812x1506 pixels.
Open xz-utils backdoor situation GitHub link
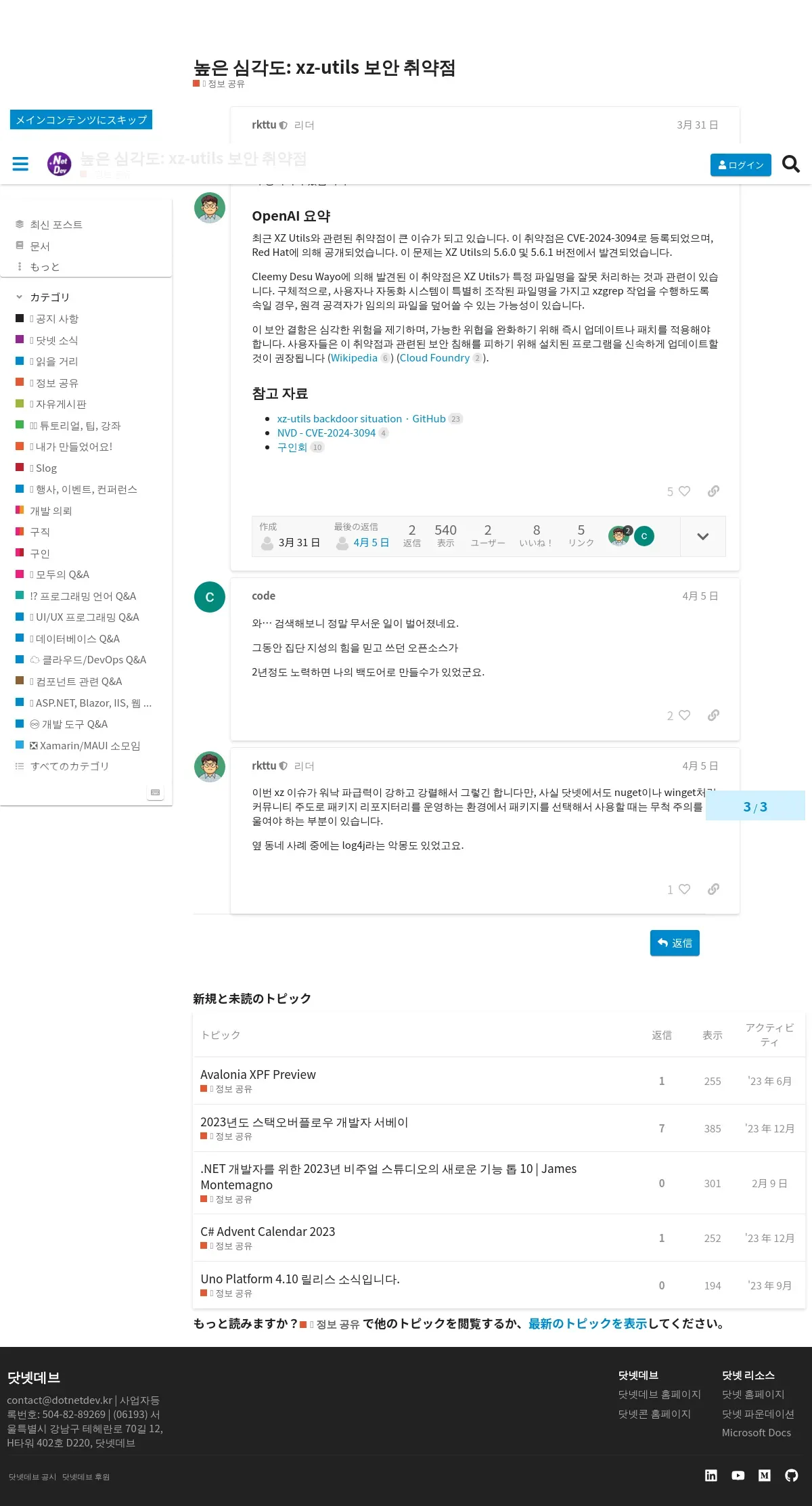pyautogui.click(x=361, y=419)
